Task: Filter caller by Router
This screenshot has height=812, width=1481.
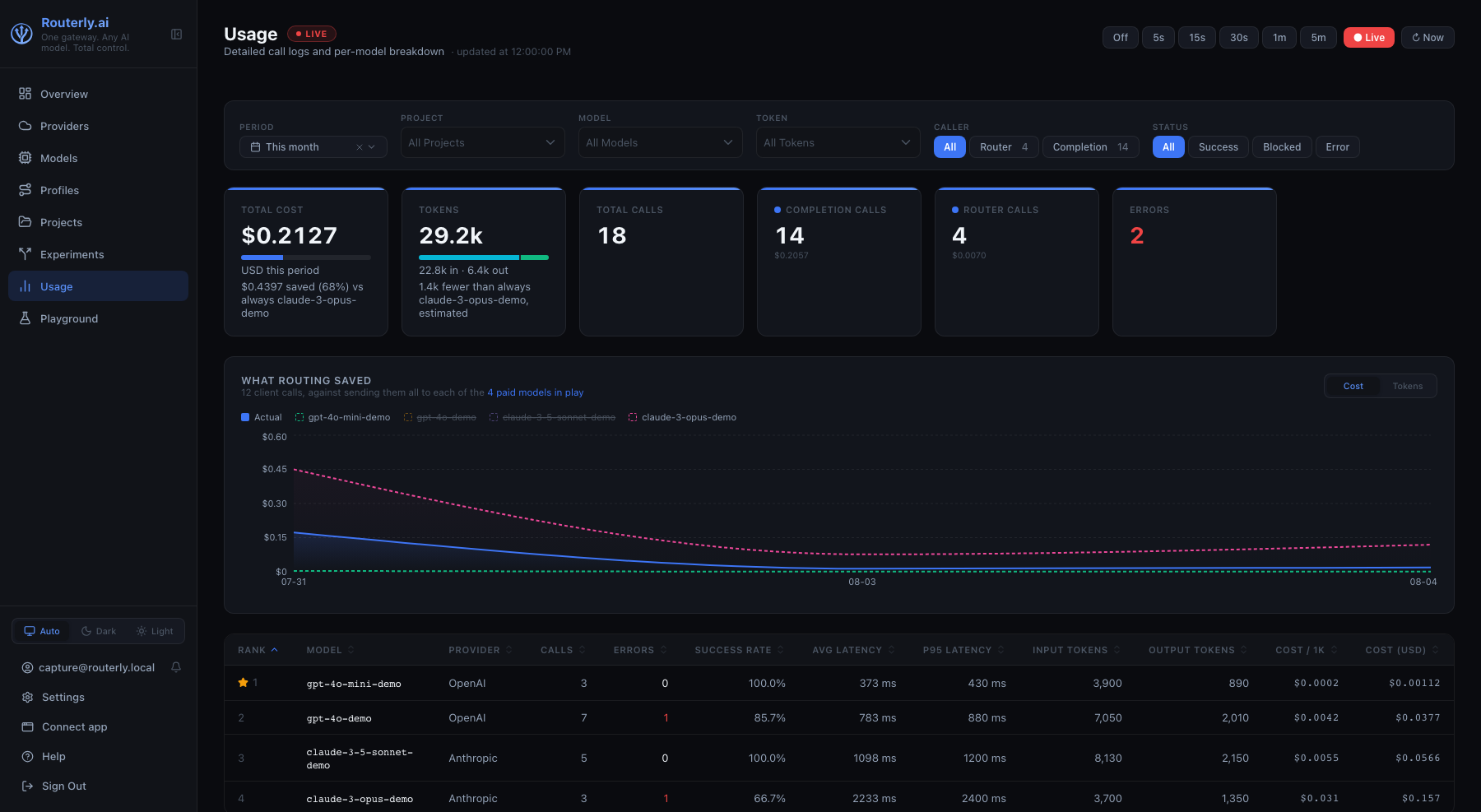Action: (x=1004, y=147)
